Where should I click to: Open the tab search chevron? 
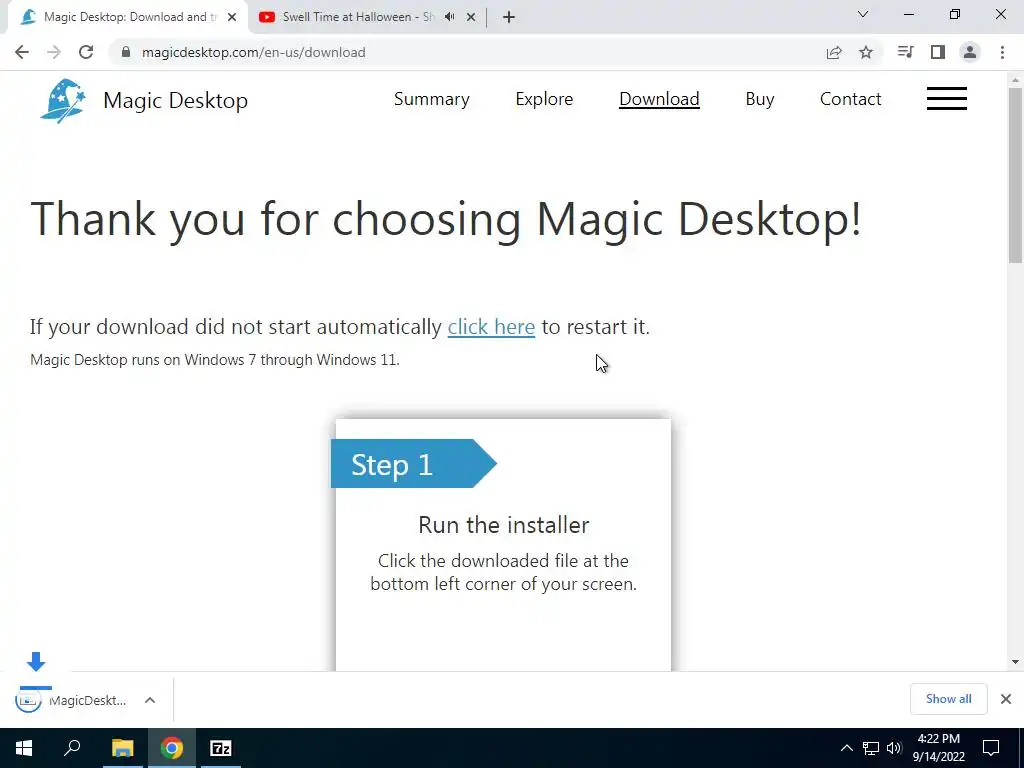click(863, 14)
